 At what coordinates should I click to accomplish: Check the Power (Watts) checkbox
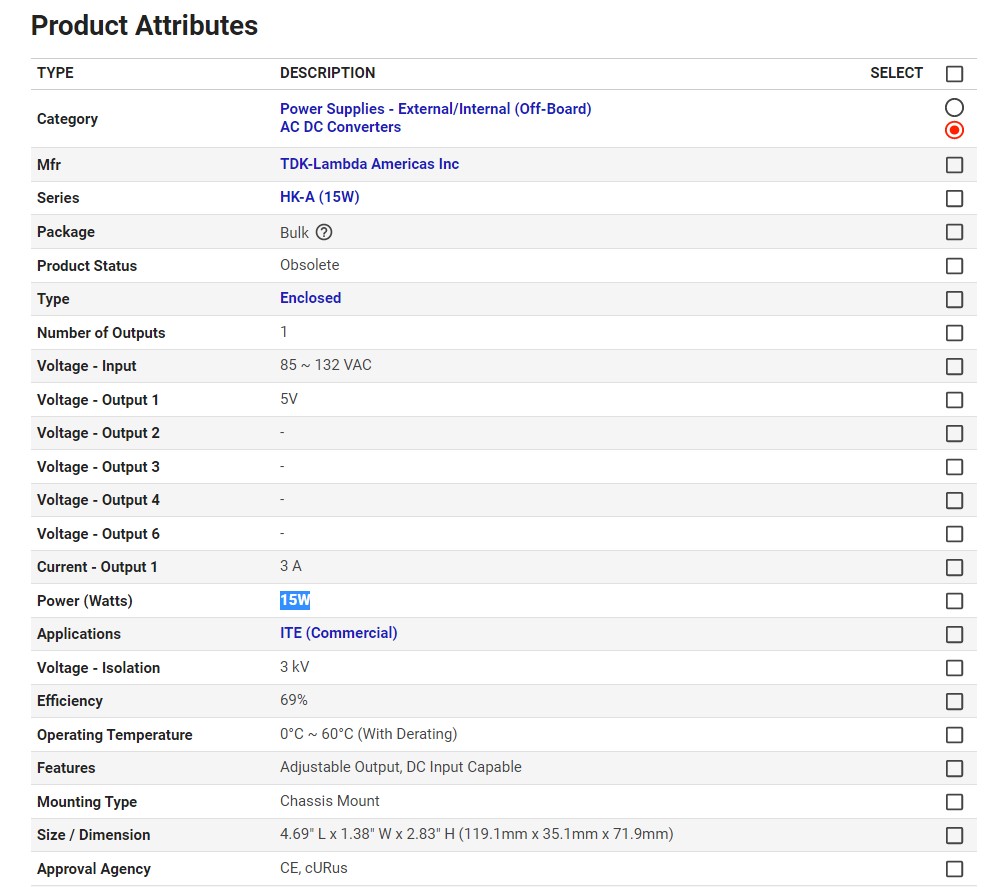point(954,601)
